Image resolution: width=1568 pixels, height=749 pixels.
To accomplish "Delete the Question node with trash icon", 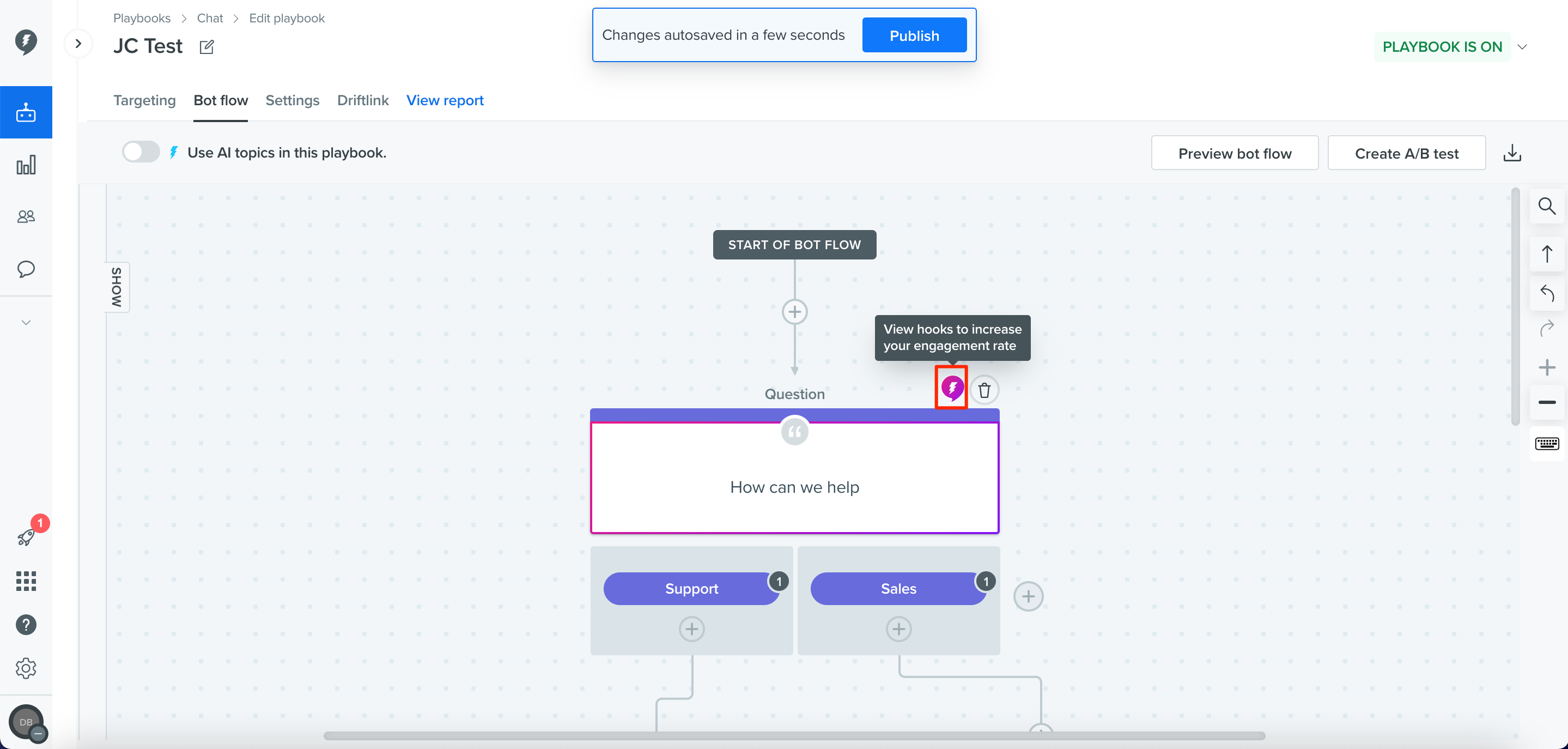I will pos(983,390).
